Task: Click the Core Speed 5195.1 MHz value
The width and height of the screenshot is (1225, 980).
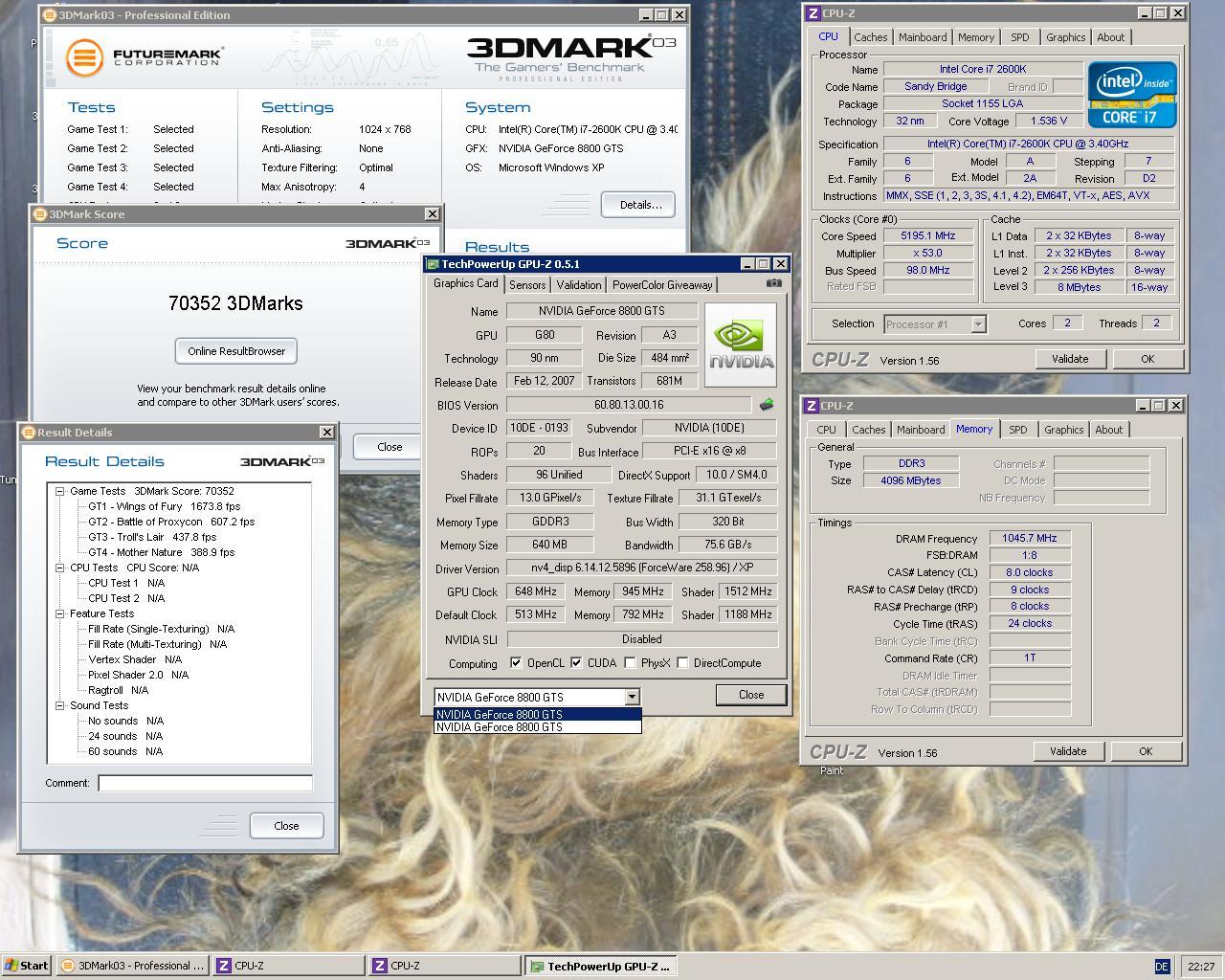Action: tap(927, 235)
